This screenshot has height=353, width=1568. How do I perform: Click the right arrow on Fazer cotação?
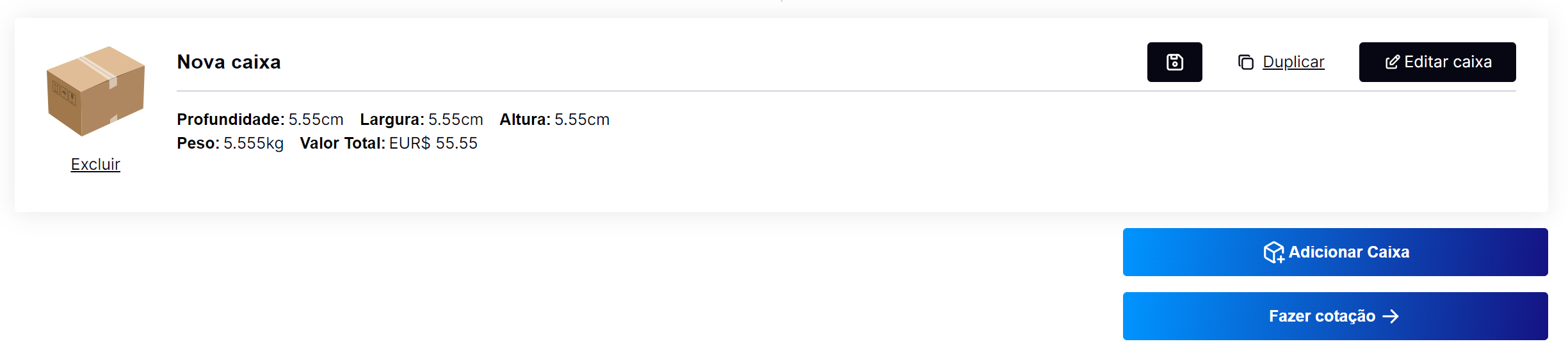pos(1391,316)
